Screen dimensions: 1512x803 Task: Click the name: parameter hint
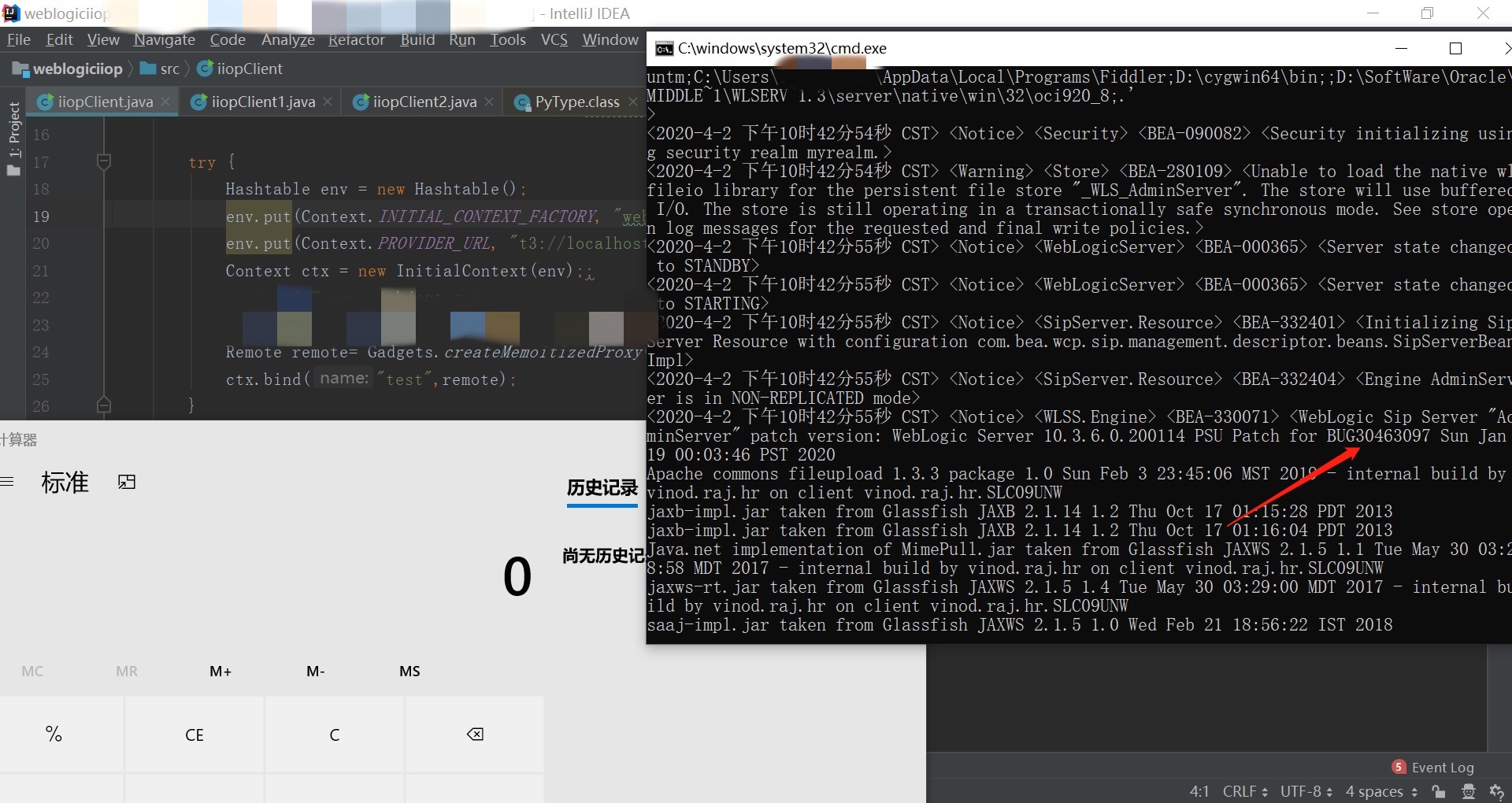coord(344,379)
